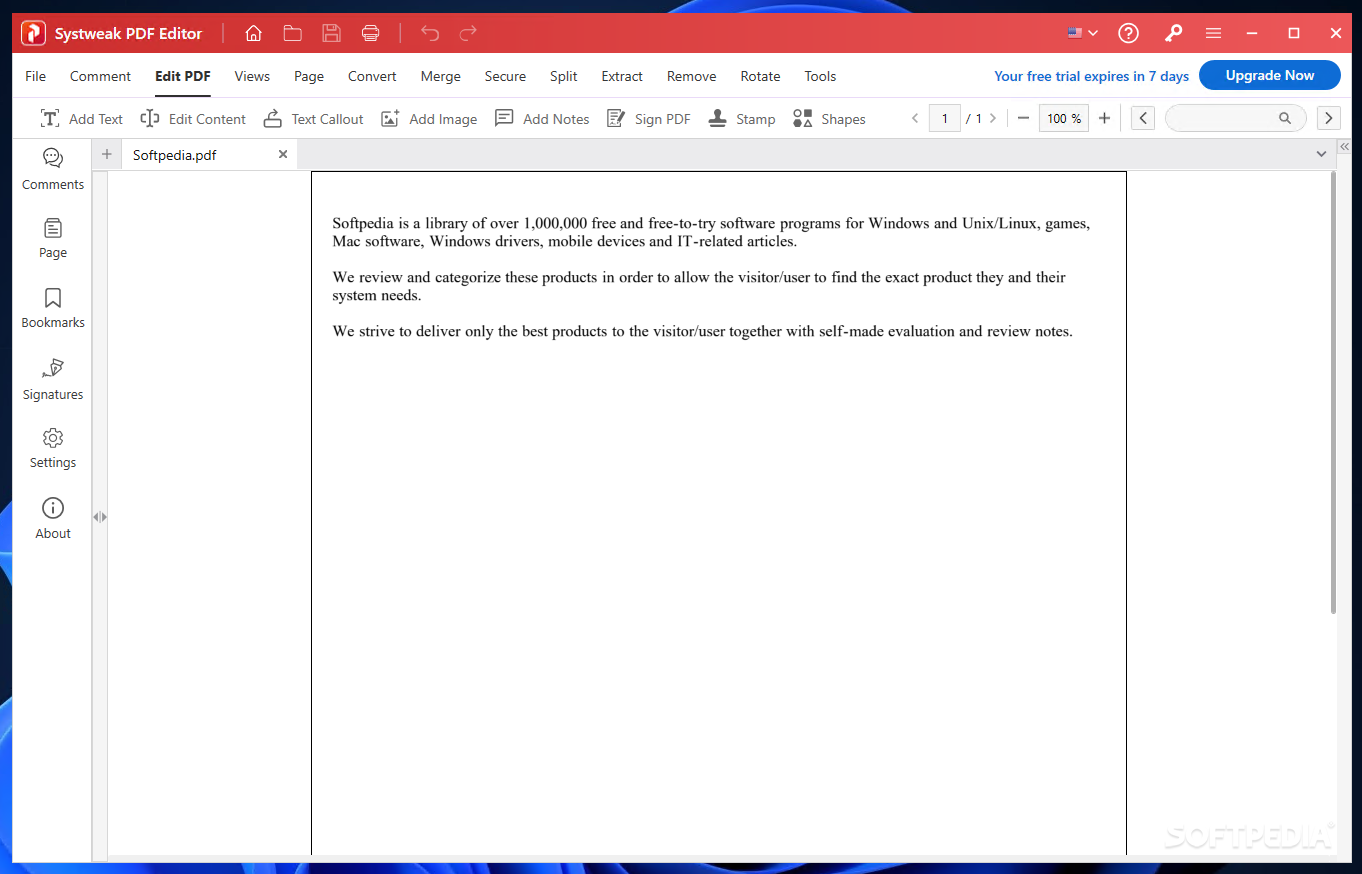Collapse the right panel double-chevron
This screenshot has width=1362, height=874.
pos(1345,146)
